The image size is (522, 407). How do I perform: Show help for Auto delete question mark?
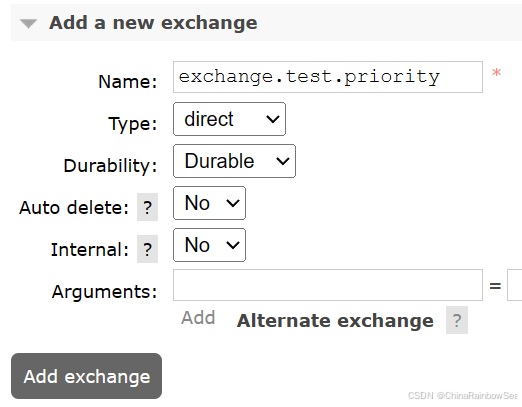click(x=147, y=207)
